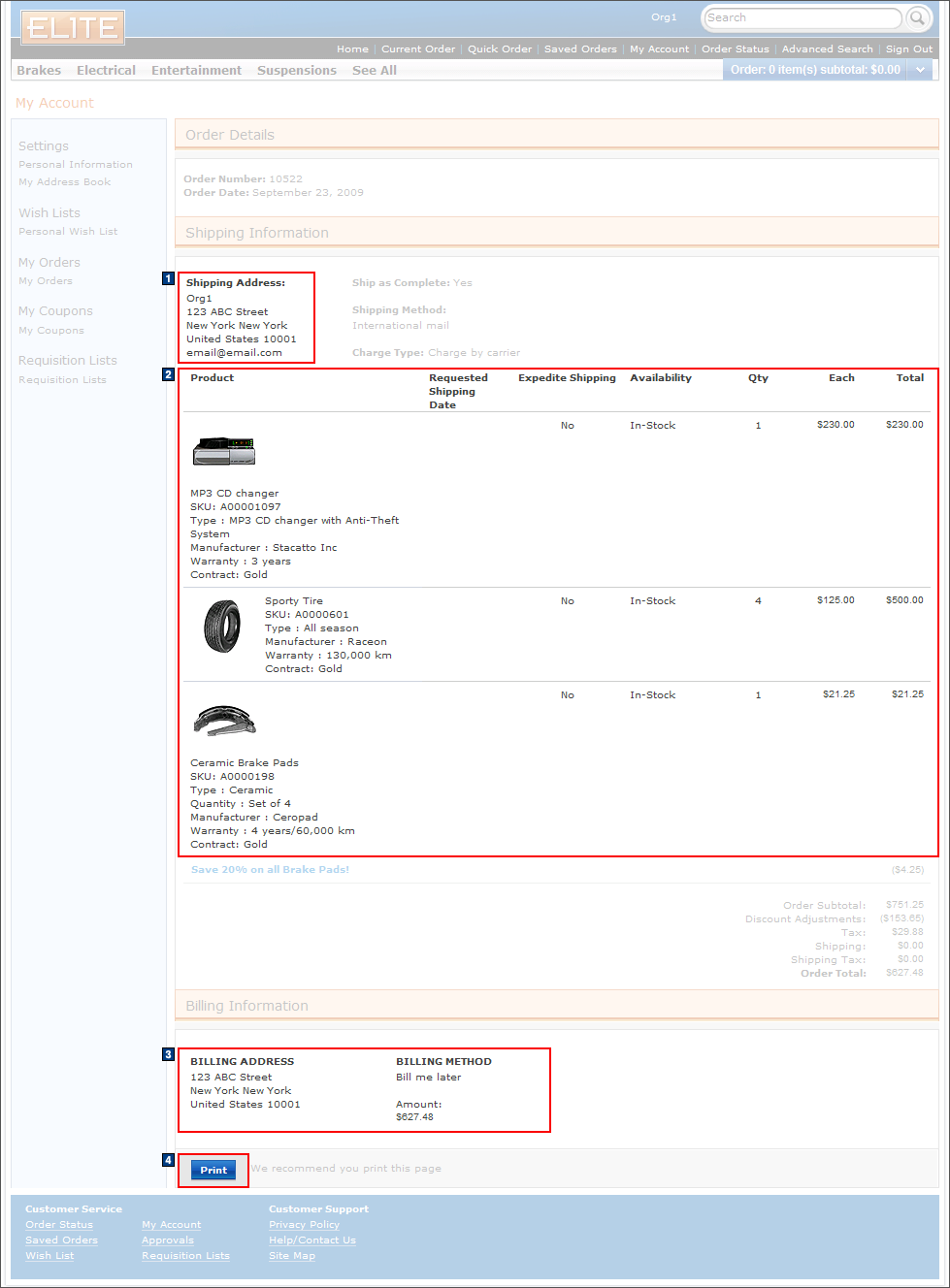Open Help/Contact Us in the footer
This screenshot has height=1288, width=950.
pos(311,1240)
